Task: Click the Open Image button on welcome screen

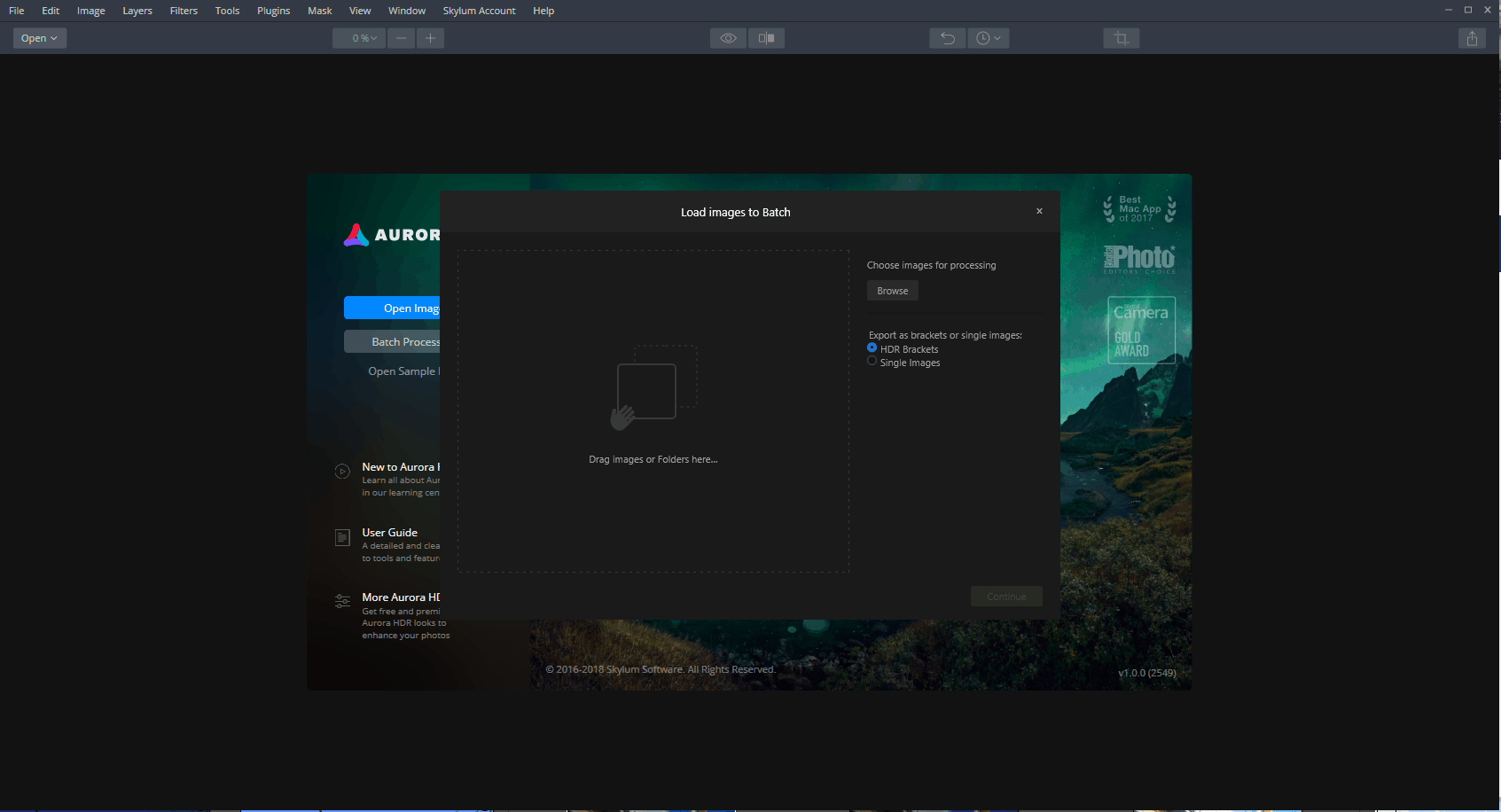Action: (x=392, y=308)
